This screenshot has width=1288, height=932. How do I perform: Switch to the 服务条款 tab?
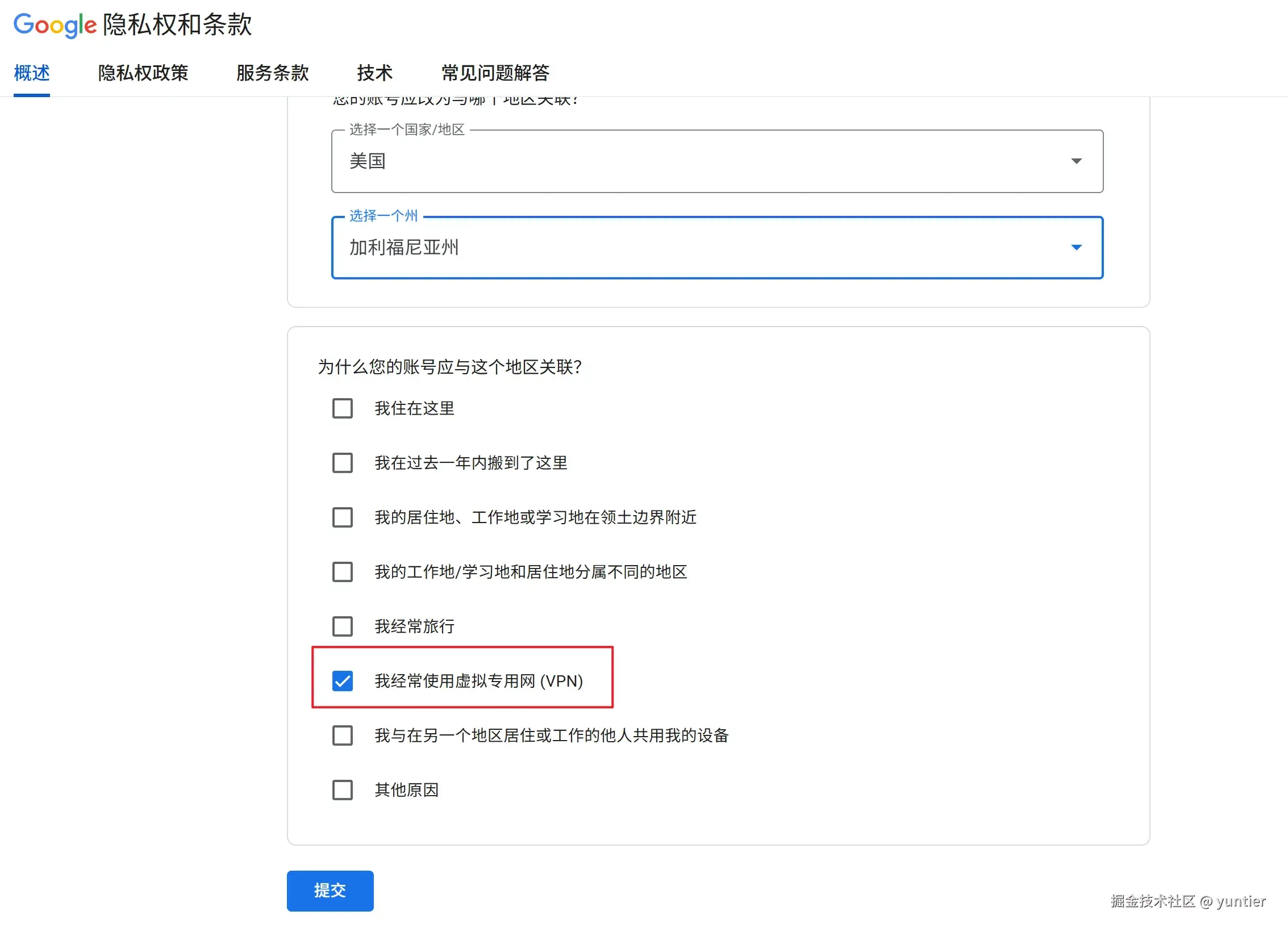[x=272, y=73]
